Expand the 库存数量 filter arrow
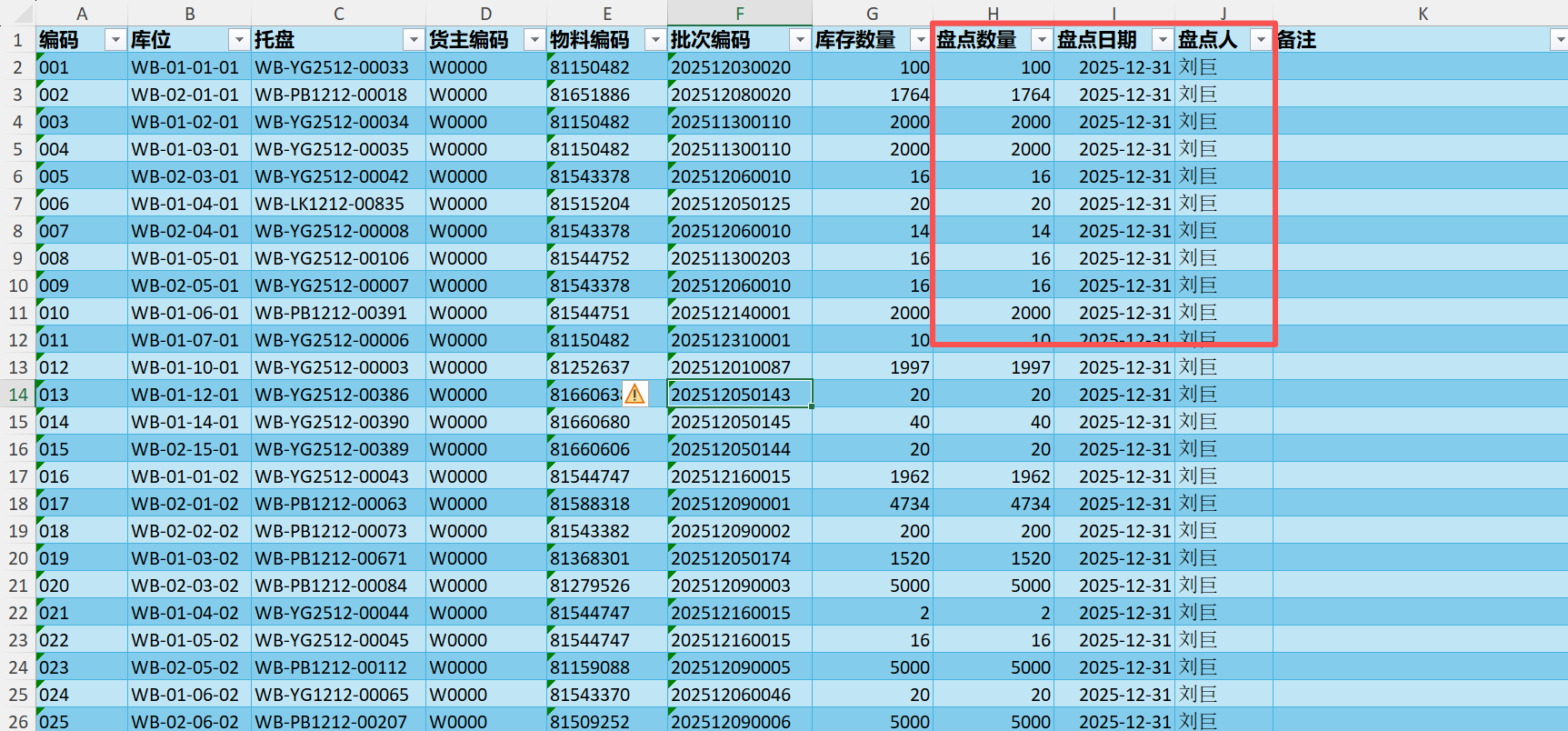 (920, 40)
